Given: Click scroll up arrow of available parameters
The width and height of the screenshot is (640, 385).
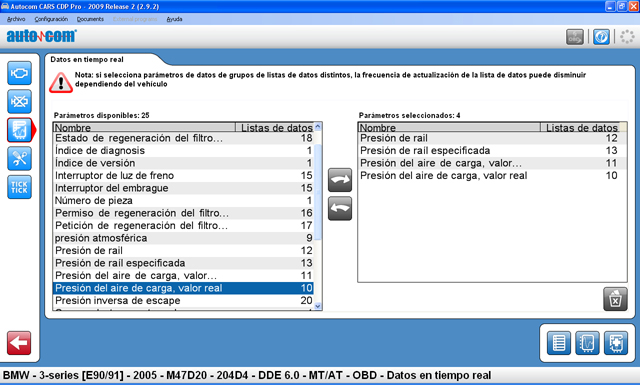Looking at the screenshot, I should (x=318, y=127).
